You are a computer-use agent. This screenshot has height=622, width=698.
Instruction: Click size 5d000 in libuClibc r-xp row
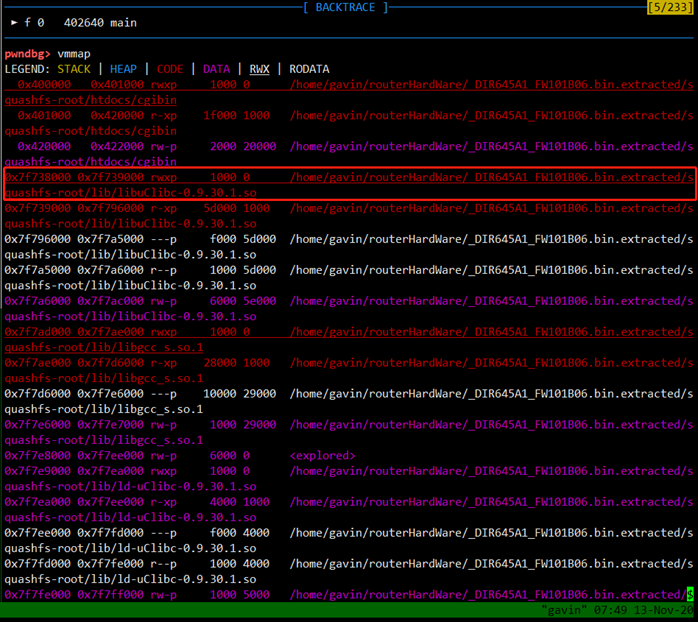coord(220,208)
